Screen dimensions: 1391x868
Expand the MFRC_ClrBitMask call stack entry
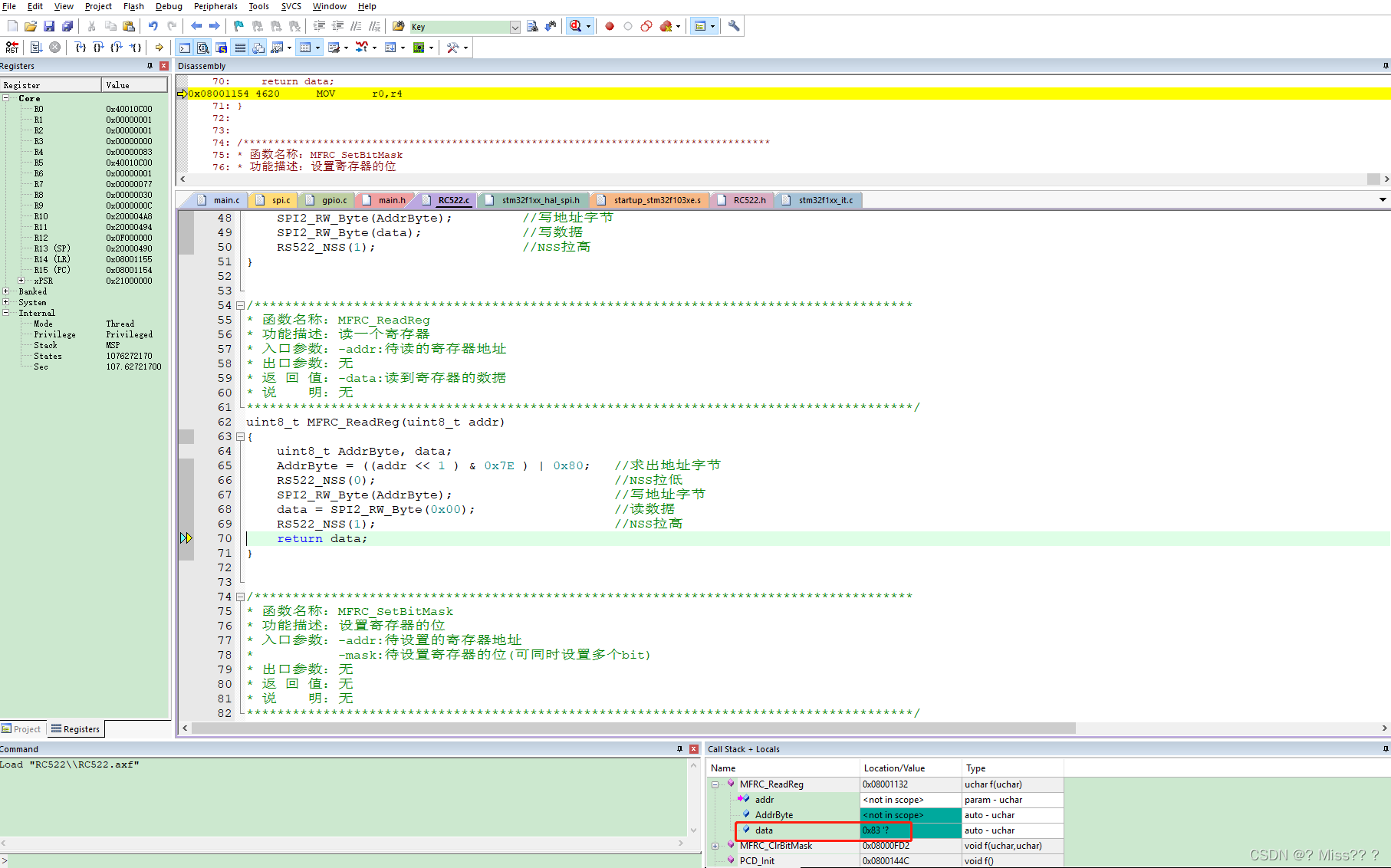click(x=715, y=846)
